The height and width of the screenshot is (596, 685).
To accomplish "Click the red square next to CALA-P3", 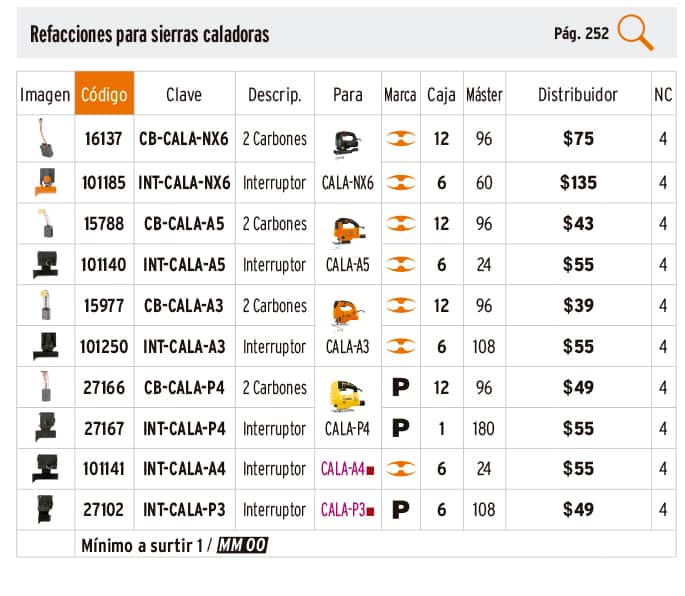I will [370, 511].
